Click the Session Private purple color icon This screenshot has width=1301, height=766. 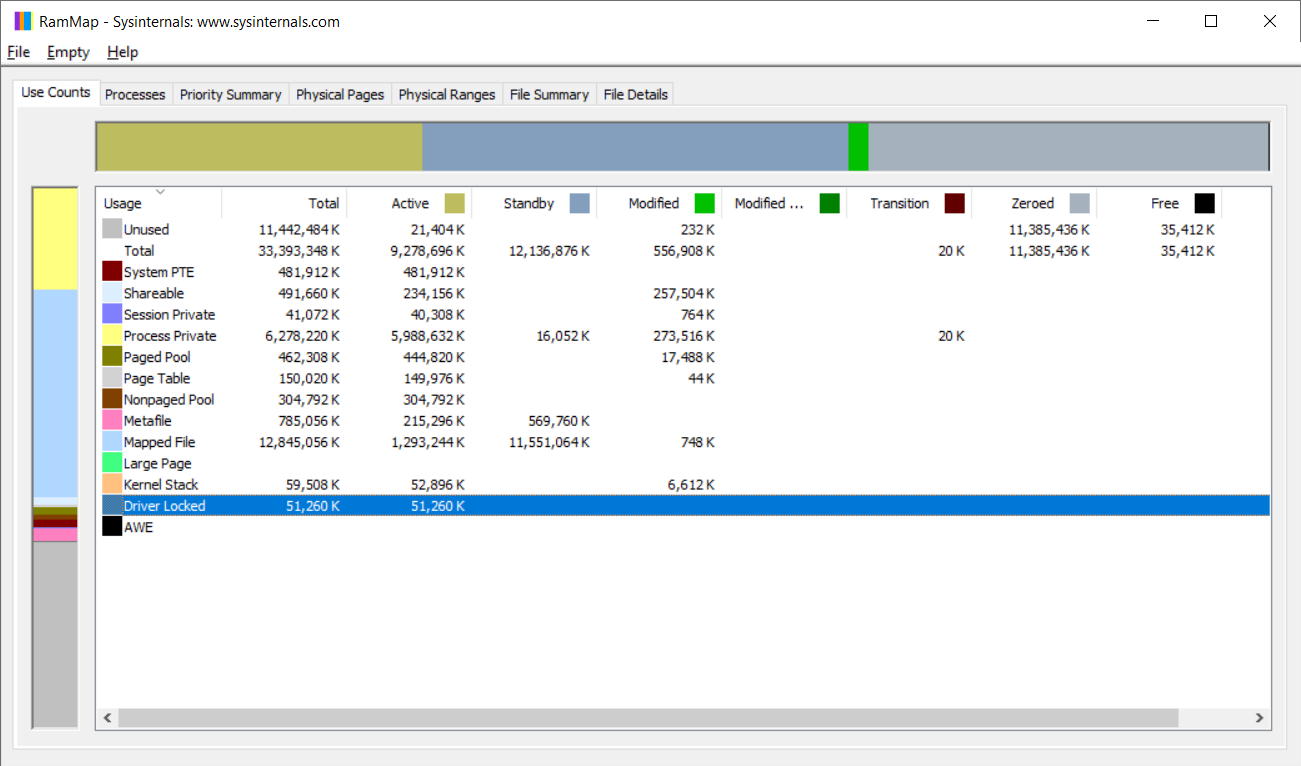112,314
